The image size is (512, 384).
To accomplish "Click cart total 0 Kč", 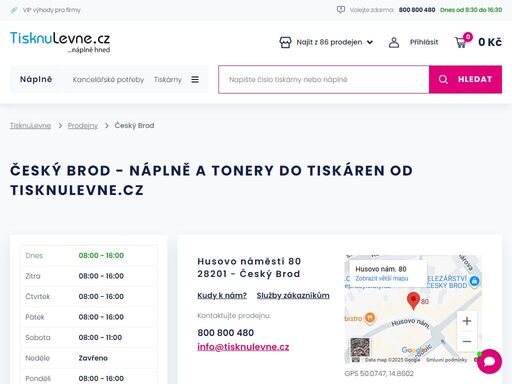I will click(x=490, y=42).
